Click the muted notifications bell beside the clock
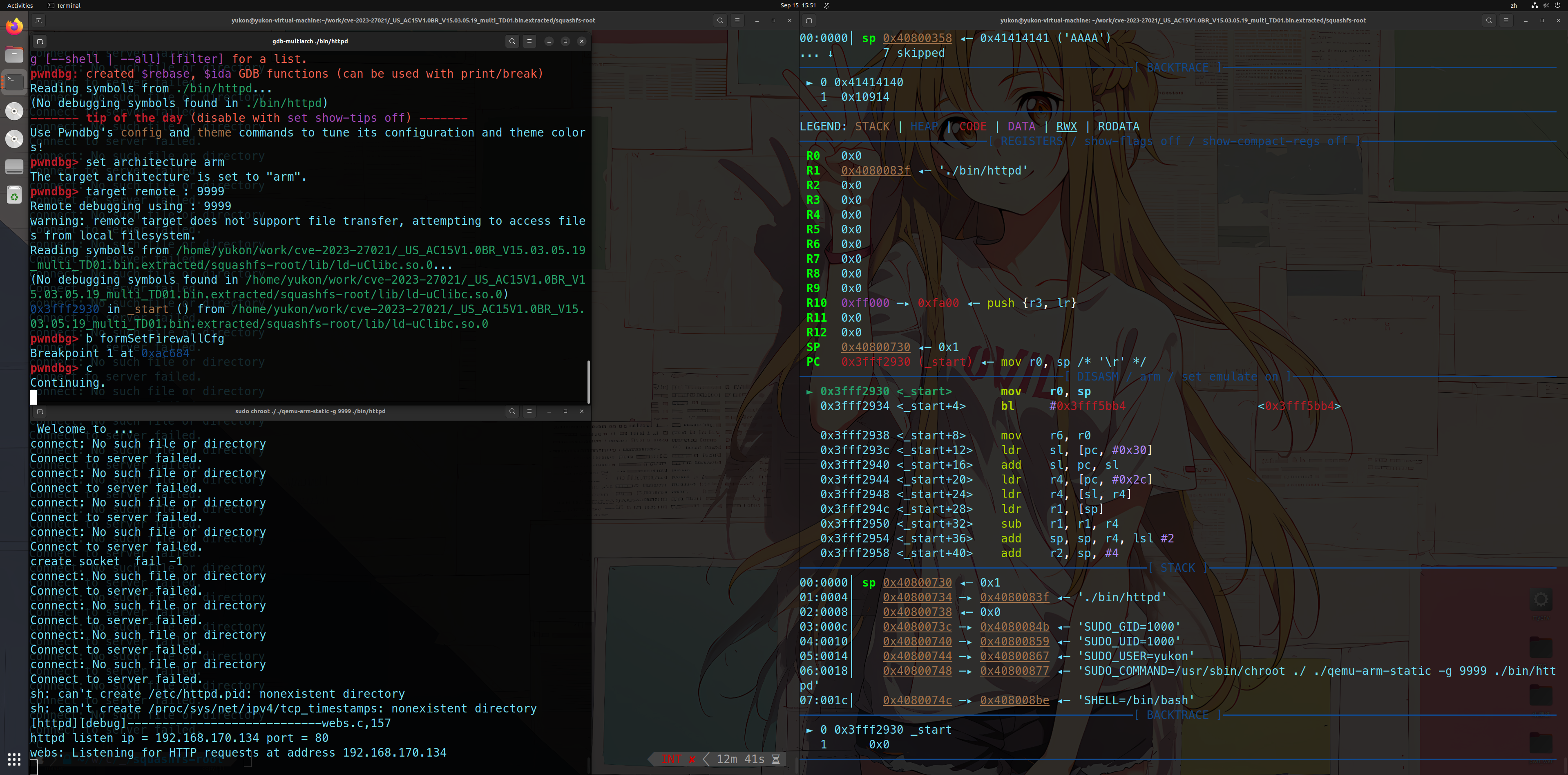This screenshot has height=775, width=1568. 826,5
